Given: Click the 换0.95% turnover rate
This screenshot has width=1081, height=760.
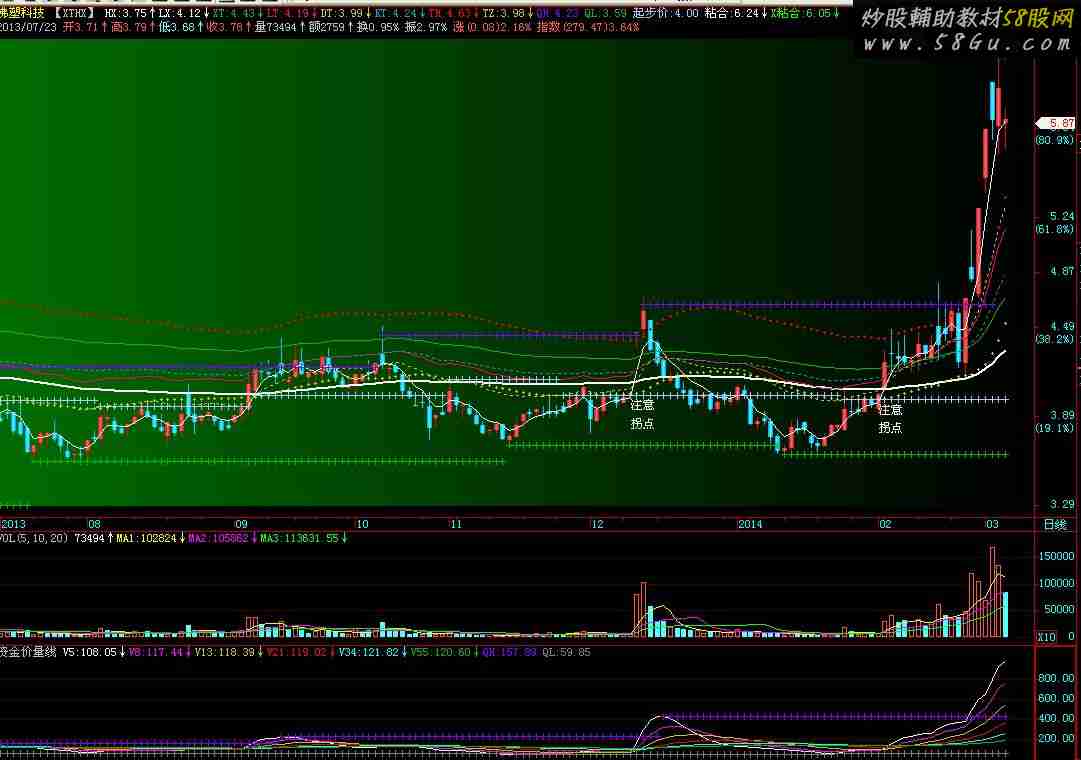Looking at the screenshot, I should pyautogui.click(x=377, y=28).
